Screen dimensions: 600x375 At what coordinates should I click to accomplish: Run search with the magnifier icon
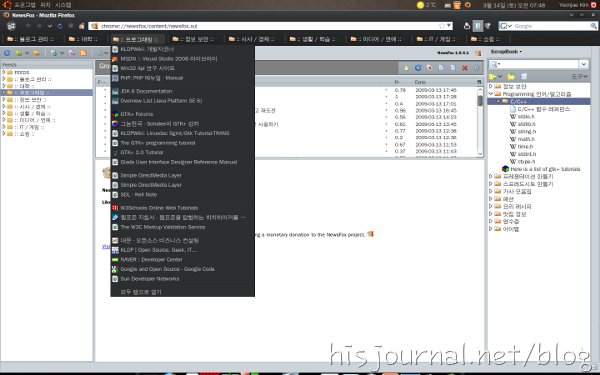[593, 26]
